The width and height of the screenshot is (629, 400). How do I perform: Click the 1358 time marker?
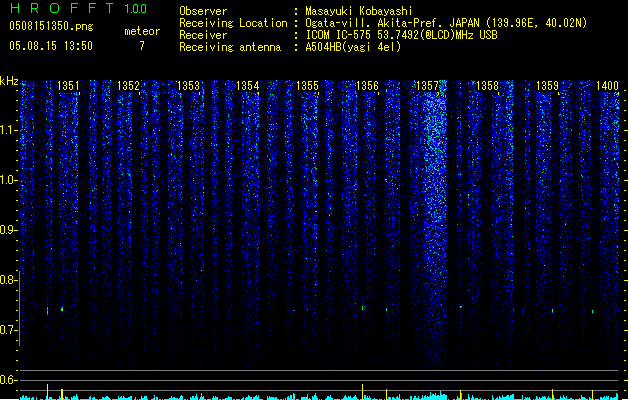pos(487,86)
